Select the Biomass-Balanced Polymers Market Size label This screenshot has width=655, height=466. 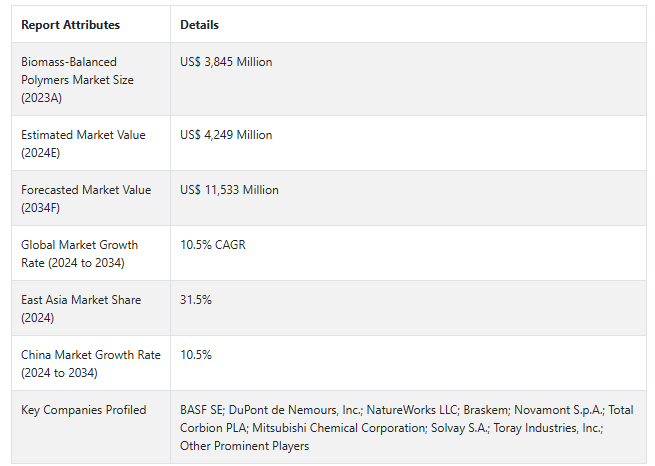tap(77, 80)
